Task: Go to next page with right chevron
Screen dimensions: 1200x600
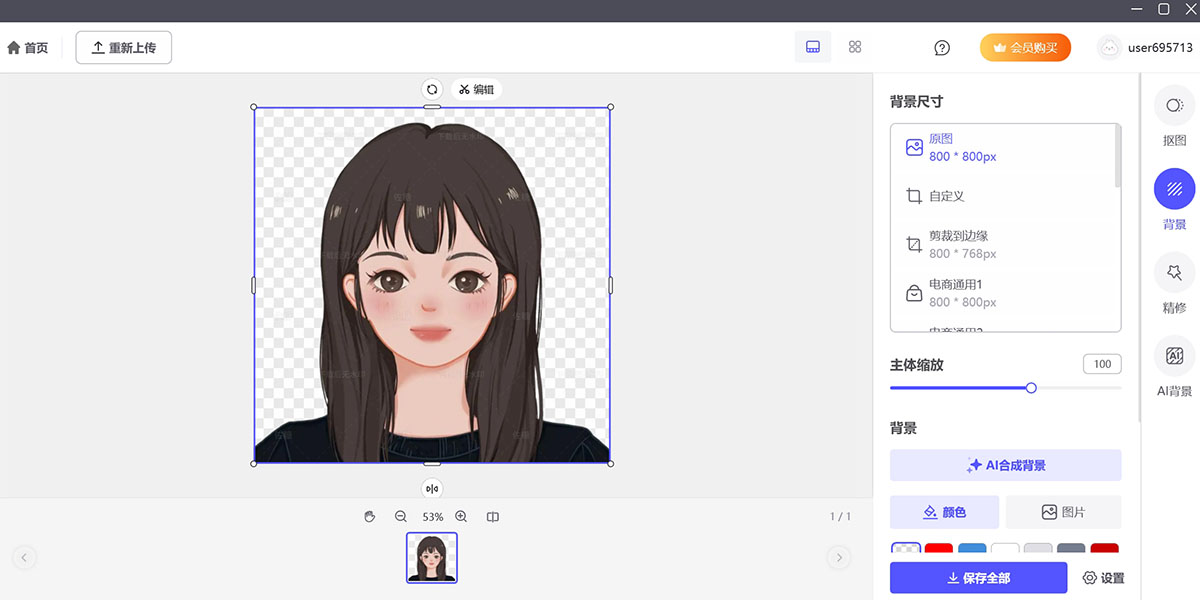Action: (838, 557)
